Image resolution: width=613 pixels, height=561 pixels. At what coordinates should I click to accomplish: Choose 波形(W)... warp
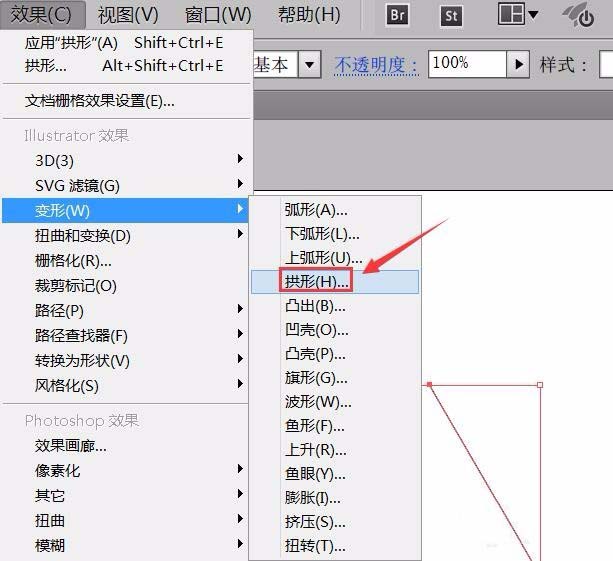tap(335, 401)
